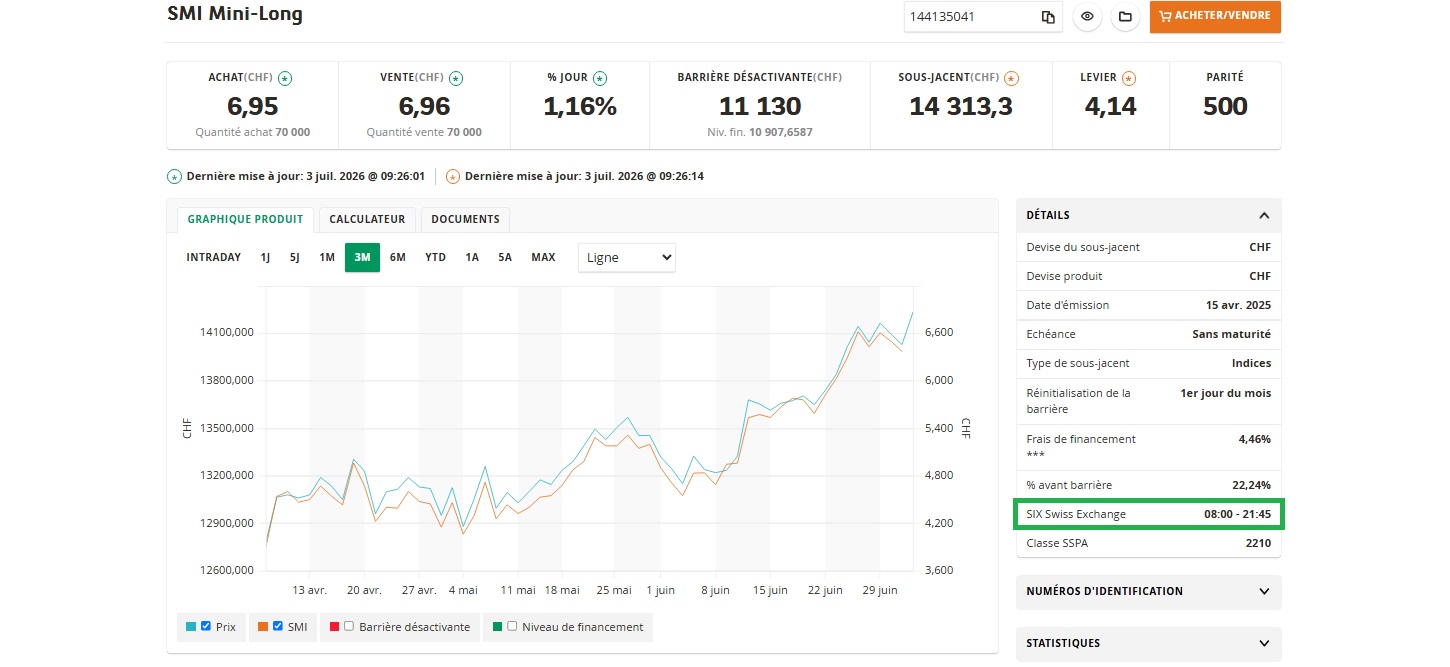The width and height of the screenshot is (1450, 667).
Task: Click the orange SMI legend swatch
Action: click(x=263, y=627)
